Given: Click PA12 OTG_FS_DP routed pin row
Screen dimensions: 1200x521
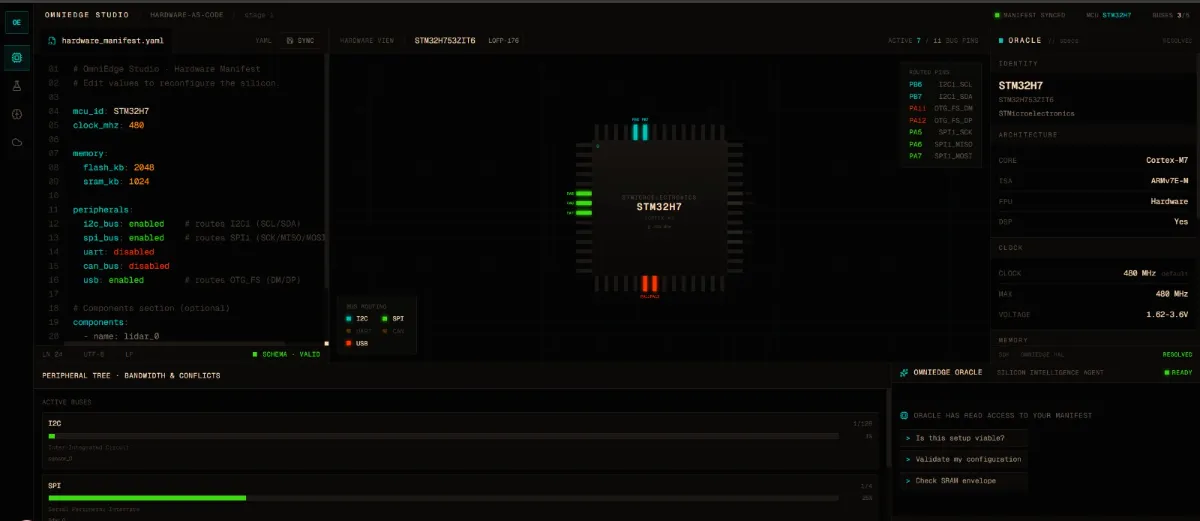Looking at the screenshot, I should pos(939,120).
